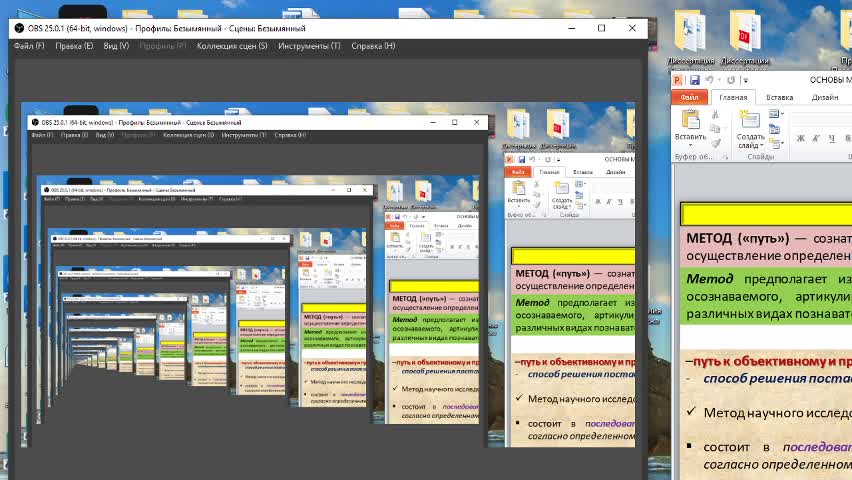Switch to the Главная ribbon tab
Screen dimensions: 852x480
733,97
